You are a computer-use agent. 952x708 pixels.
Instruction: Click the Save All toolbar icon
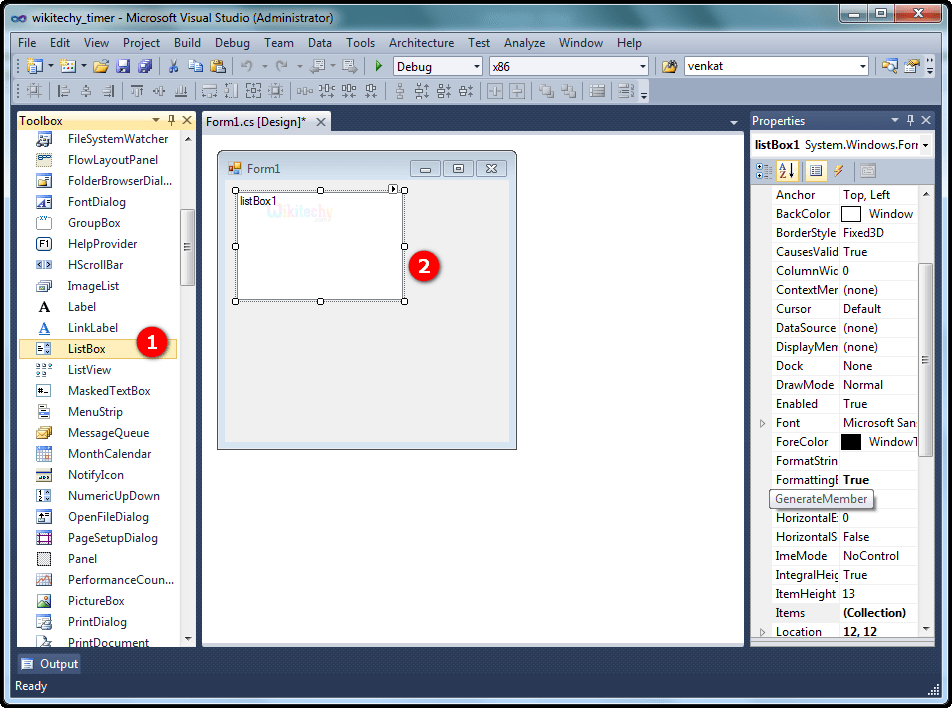tap(144, 66)
